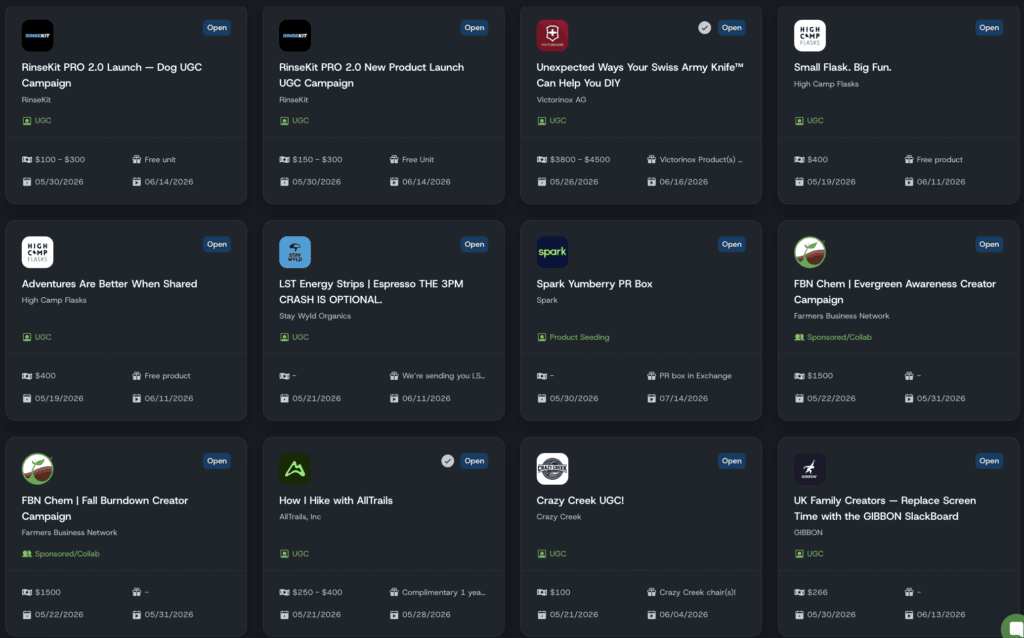
Task: Open RinseKit logo on Dog UGC Campaign card
Action: coord(37,35)
